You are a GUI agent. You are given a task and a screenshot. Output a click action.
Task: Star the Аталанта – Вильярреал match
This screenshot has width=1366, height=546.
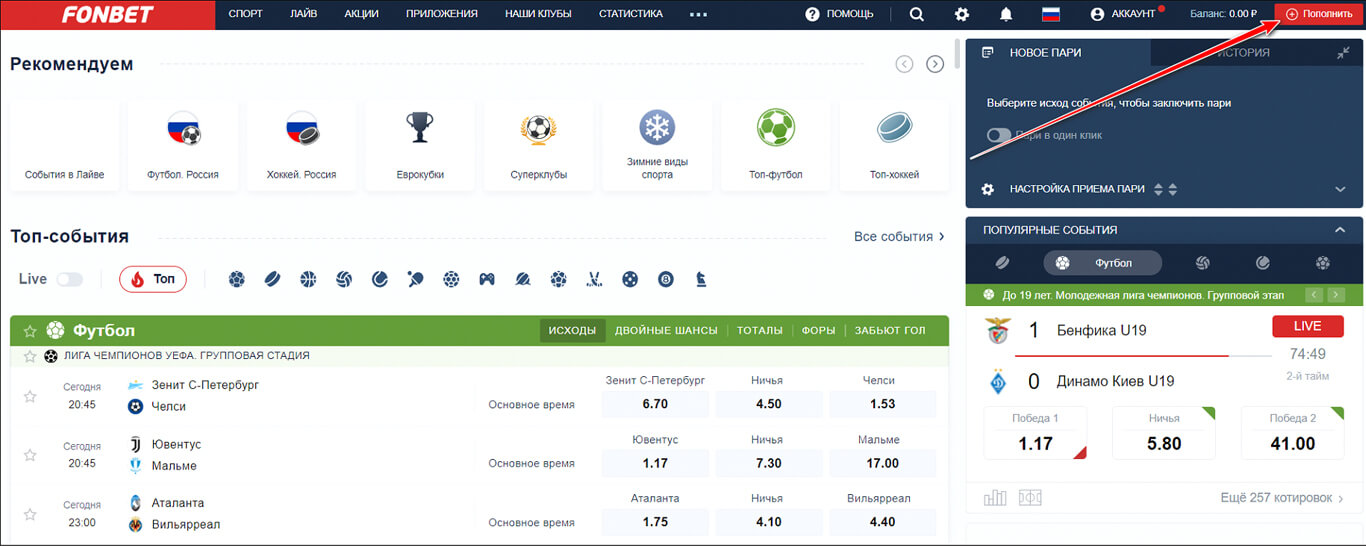[30, 514]
